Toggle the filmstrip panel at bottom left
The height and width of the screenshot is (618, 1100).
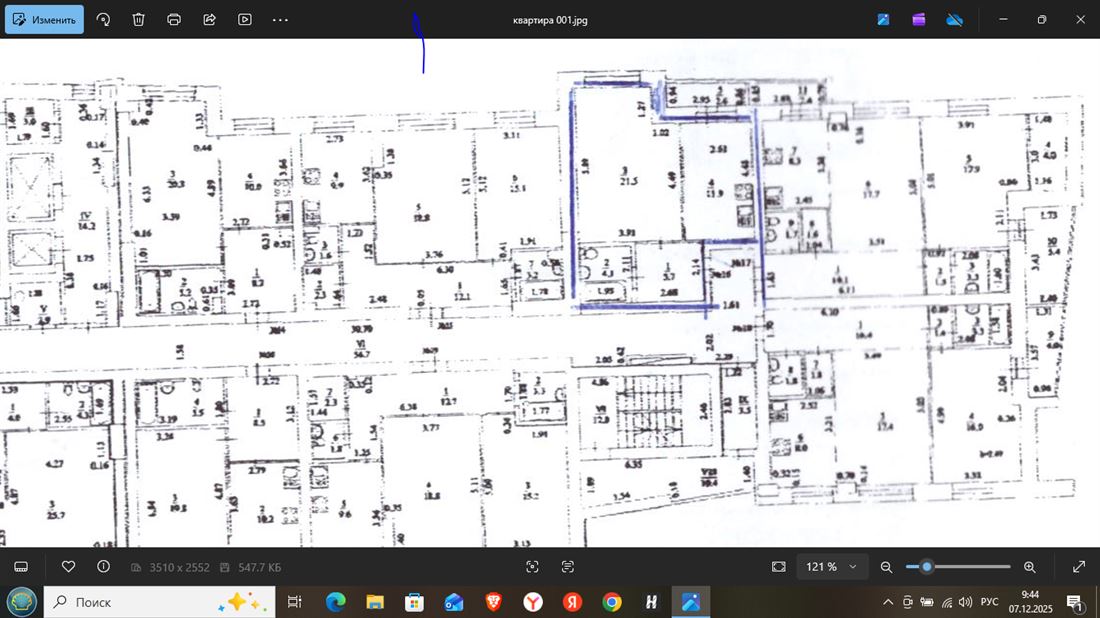pos(20,566)
